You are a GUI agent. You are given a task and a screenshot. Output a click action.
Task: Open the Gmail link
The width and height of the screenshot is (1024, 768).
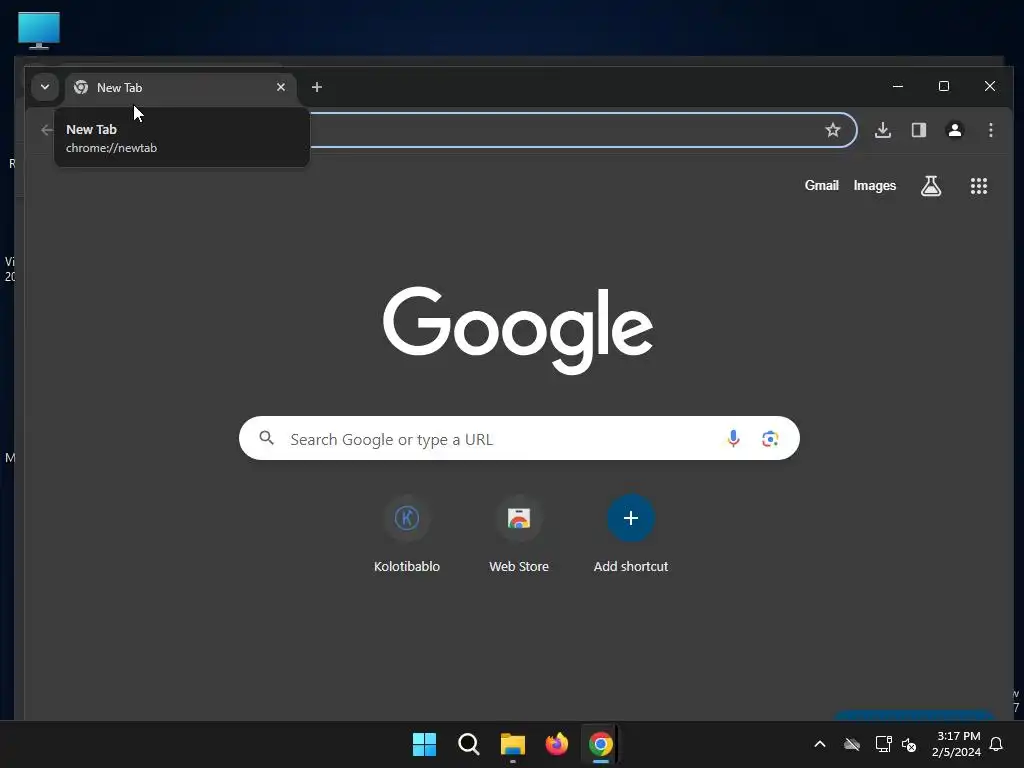(x=822, y=185)
